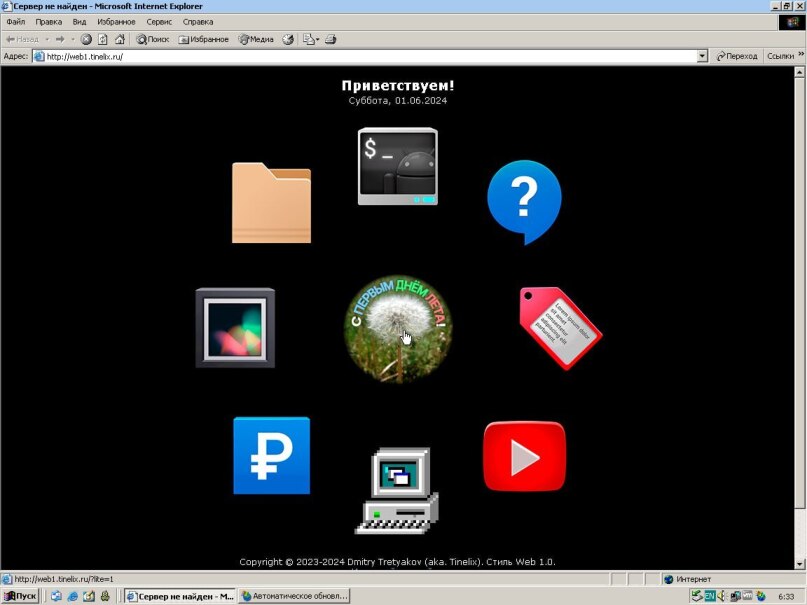This screenshot has height=605, width=807.
Task: Open the gallery picture frame icon
Action: 235,328
